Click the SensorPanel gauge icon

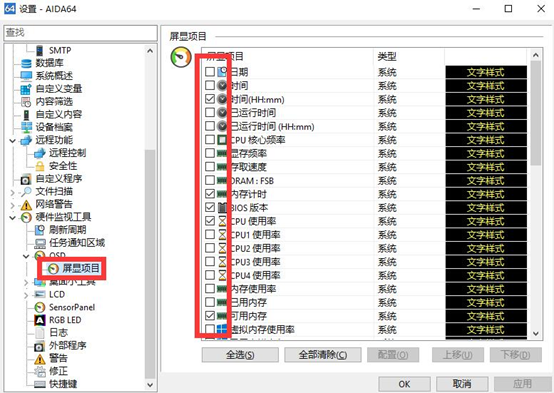40,307
